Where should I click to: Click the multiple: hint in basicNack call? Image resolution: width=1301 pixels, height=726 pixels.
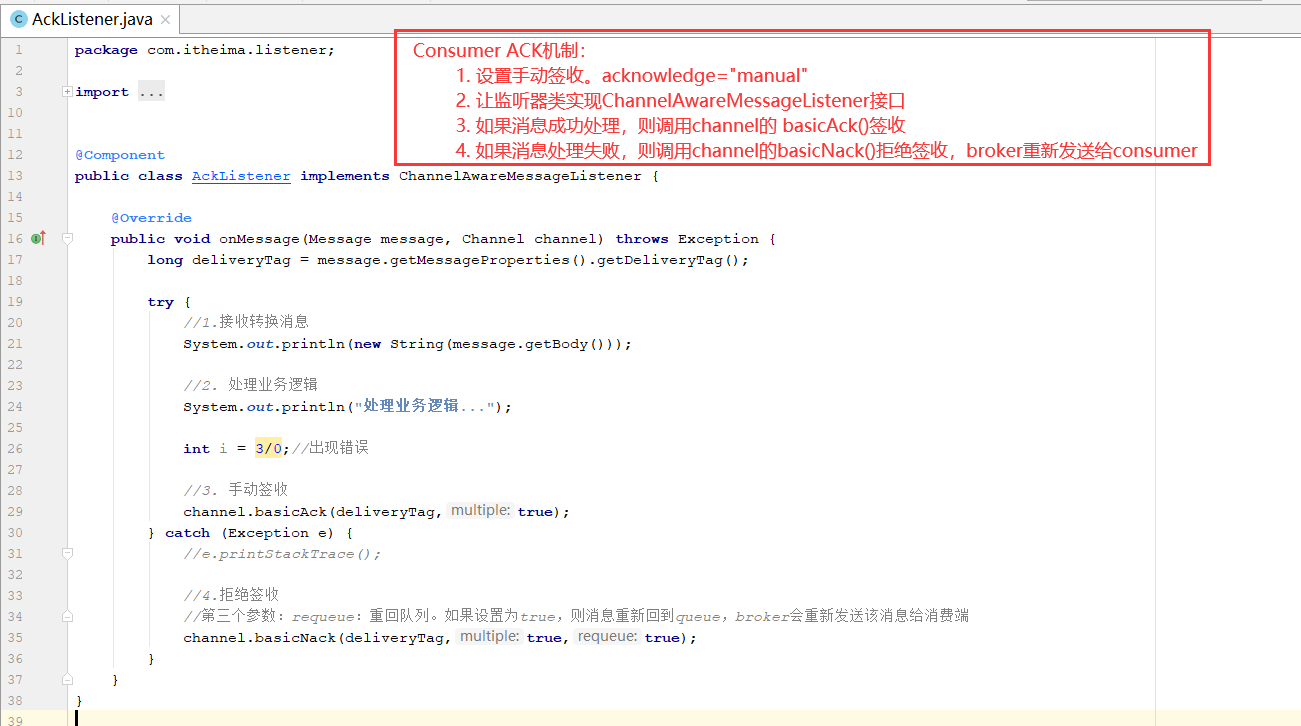[x=490, y=637]
